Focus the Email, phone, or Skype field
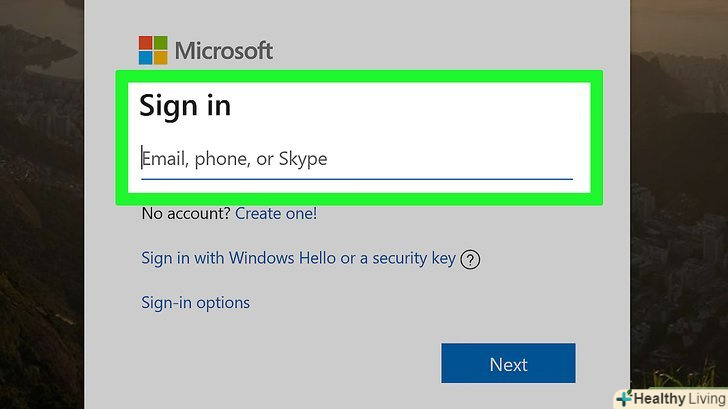This screenshot has width=728, height=409. pyautogui.click(x=356, y=158)
